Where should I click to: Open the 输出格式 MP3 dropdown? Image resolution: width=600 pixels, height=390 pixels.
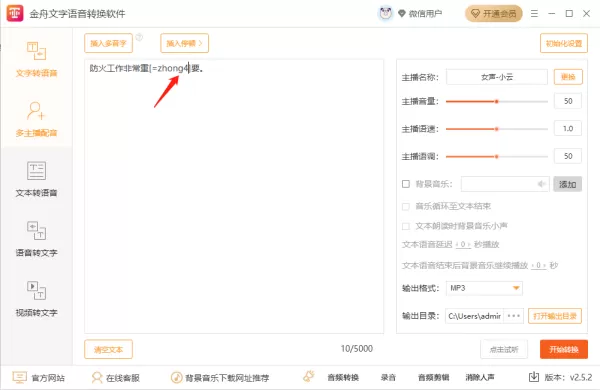point(484,288)
